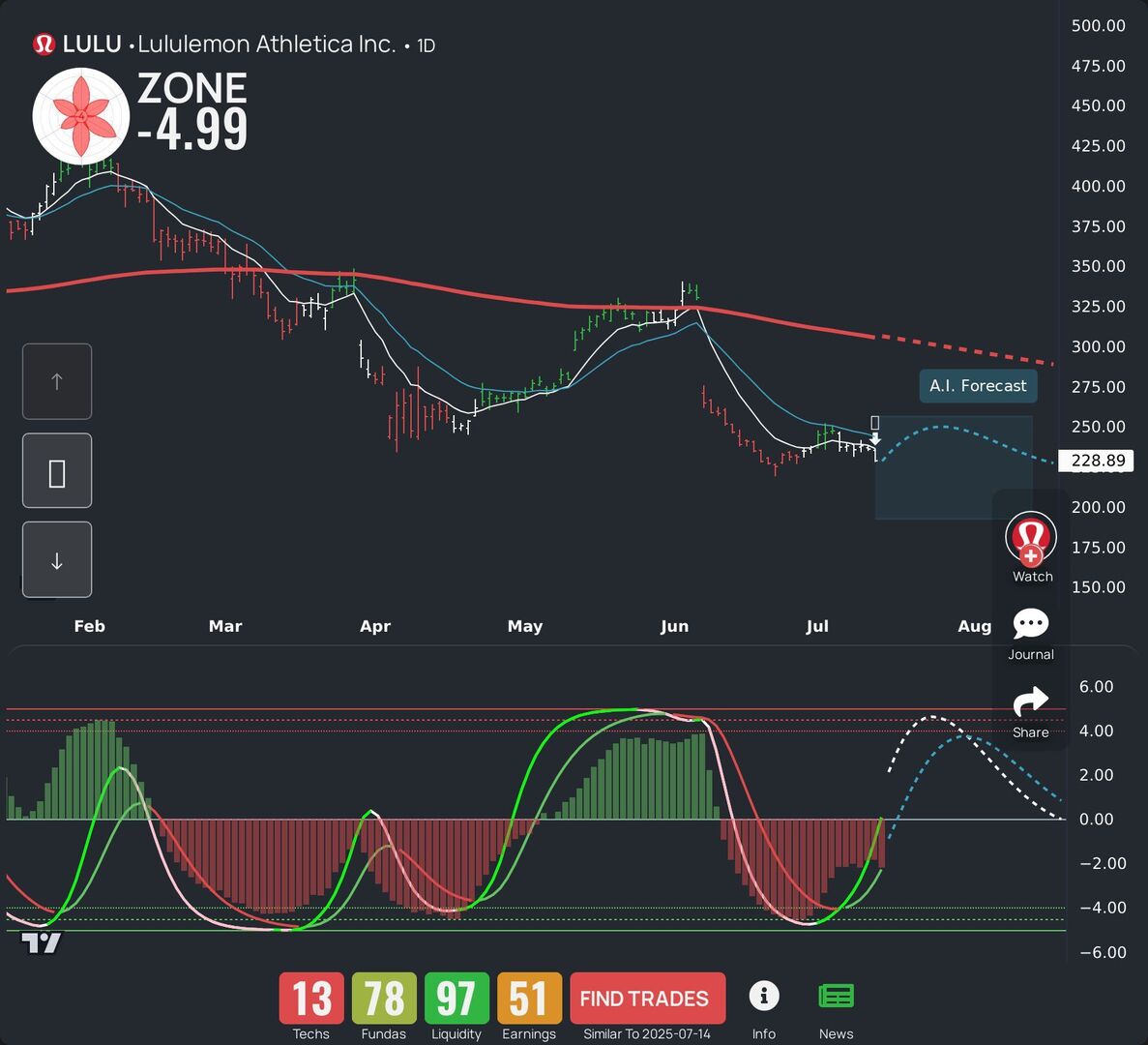The image size is (1148, 1045).
Task: Click the Similar To 2025-07-14 text
Action: click(647, 1034)
